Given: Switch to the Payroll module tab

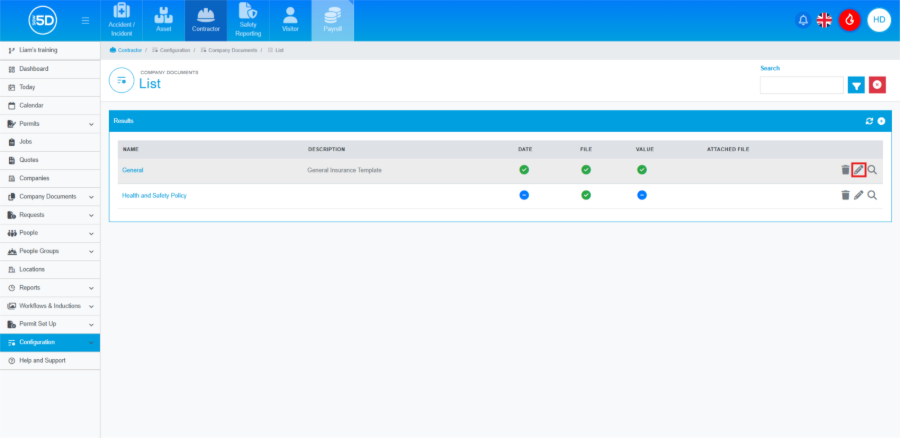Looking at the screenshot, I should pos(333,20).
